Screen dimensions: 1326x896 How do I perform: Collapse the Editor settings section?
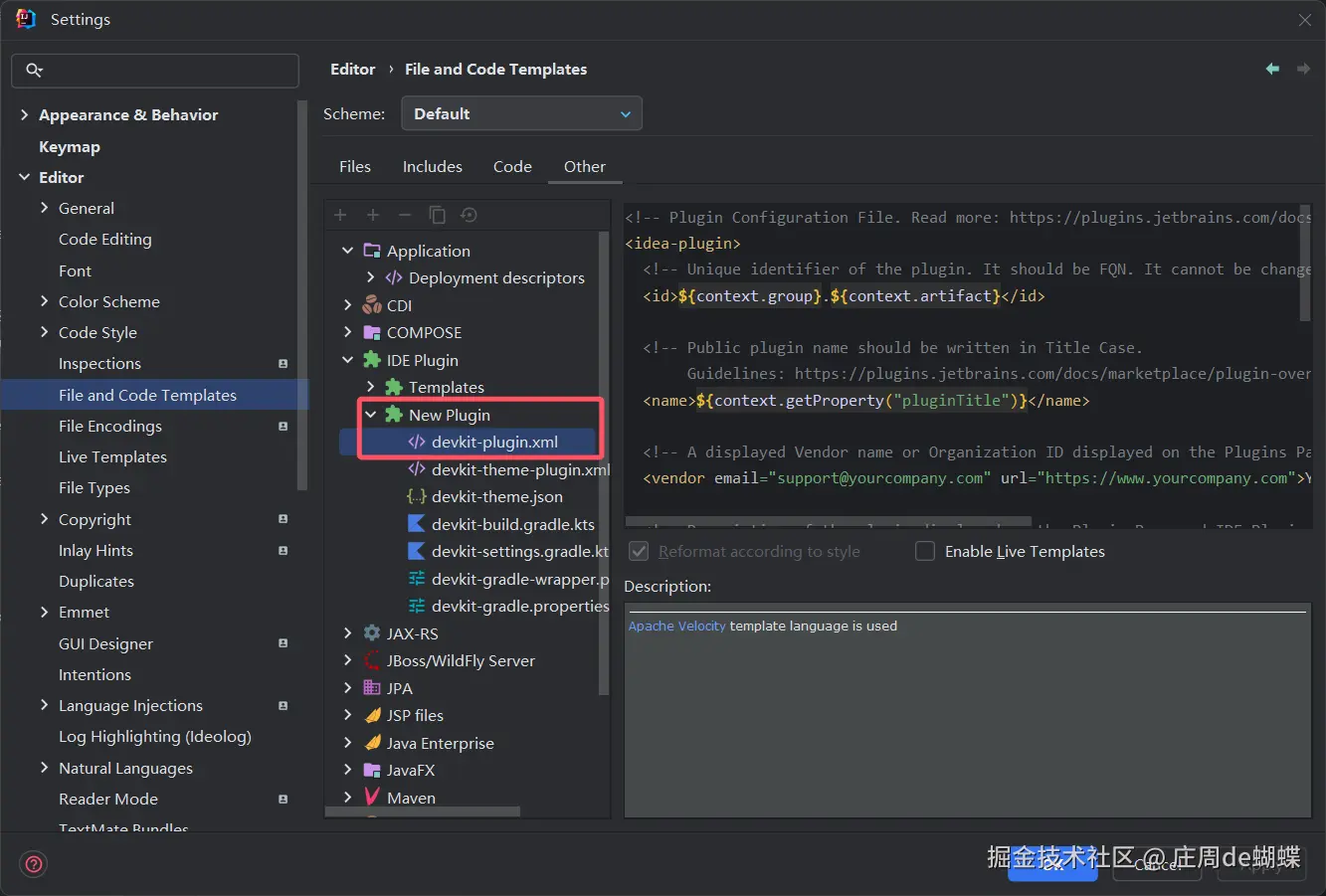pos(24,177)
